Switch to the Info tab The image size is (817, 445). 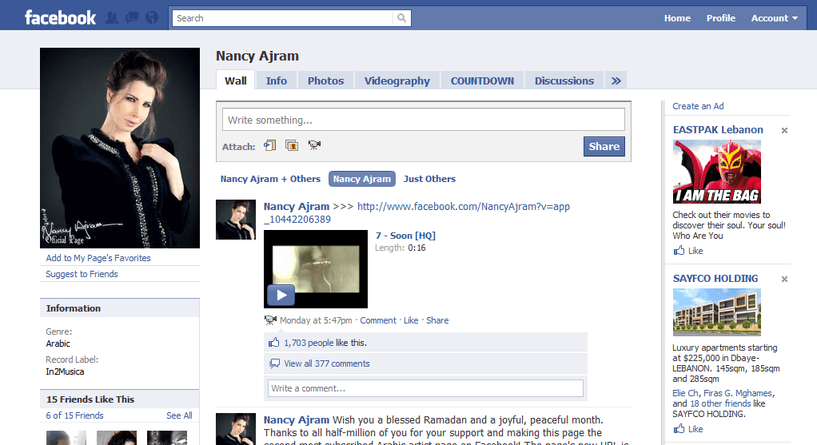[276, 81]
